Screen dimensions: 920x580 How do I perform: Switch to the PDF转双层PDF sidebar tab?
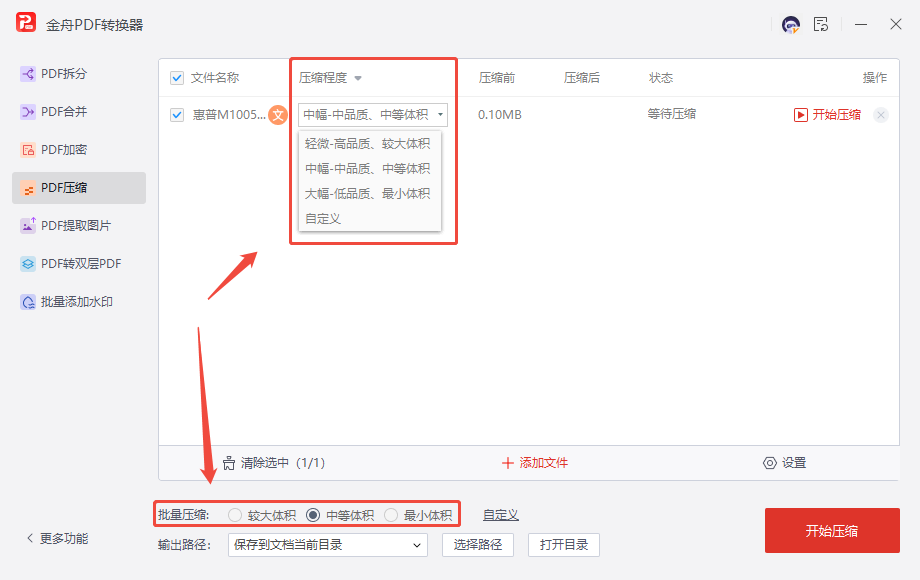[79, 264]
